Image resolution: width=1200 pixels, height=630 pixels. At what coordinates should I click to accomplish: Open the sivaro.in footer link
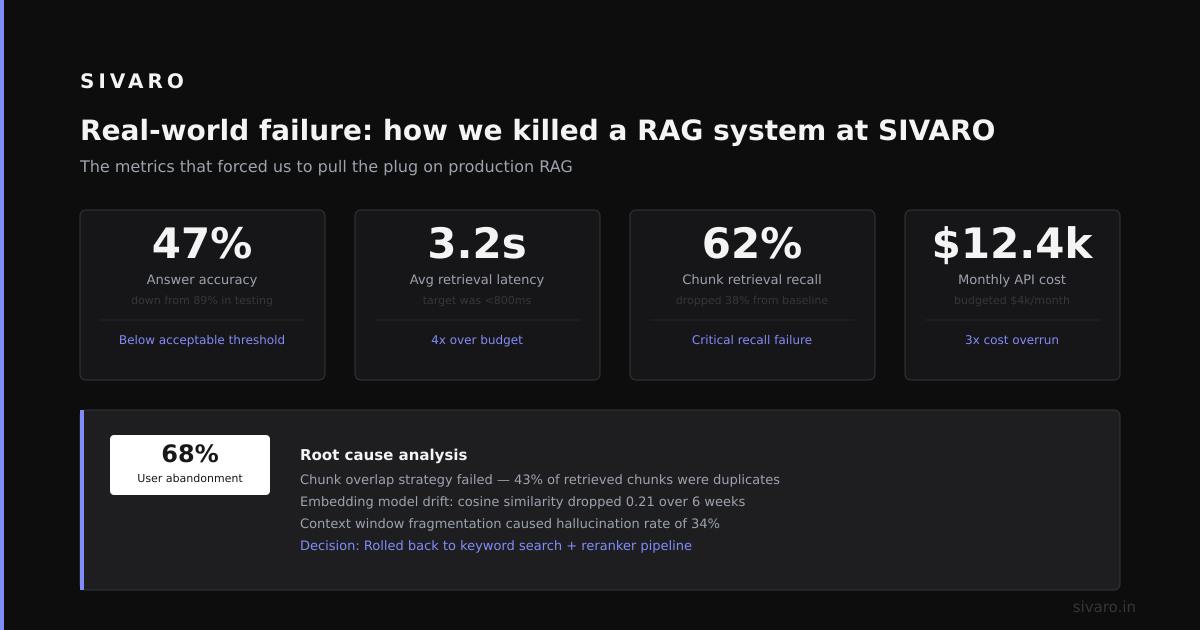[1104, 607]
